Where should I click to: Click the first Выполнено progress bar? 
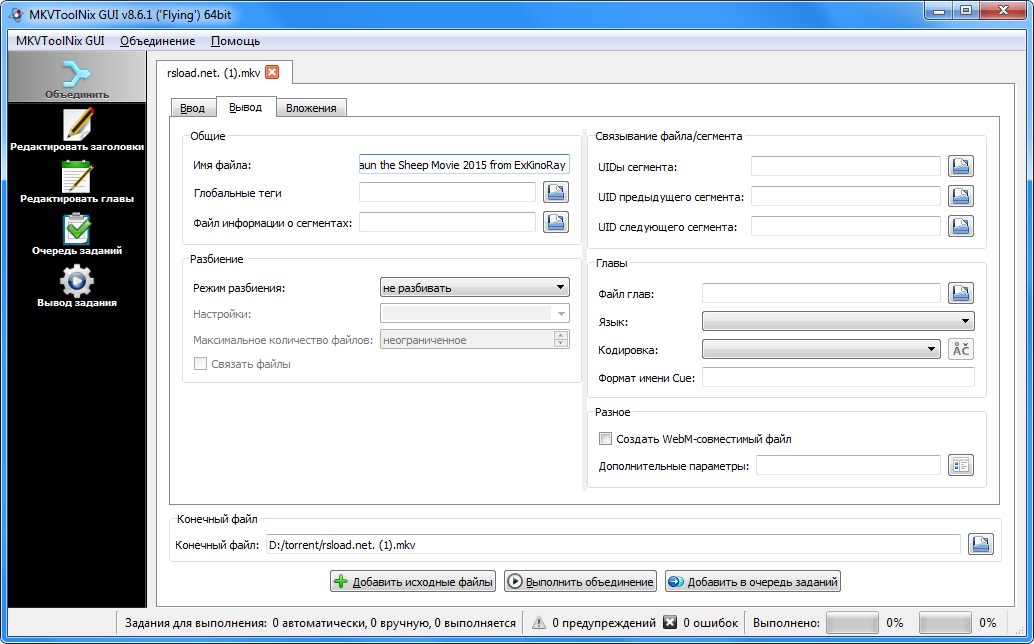[852, 622]
